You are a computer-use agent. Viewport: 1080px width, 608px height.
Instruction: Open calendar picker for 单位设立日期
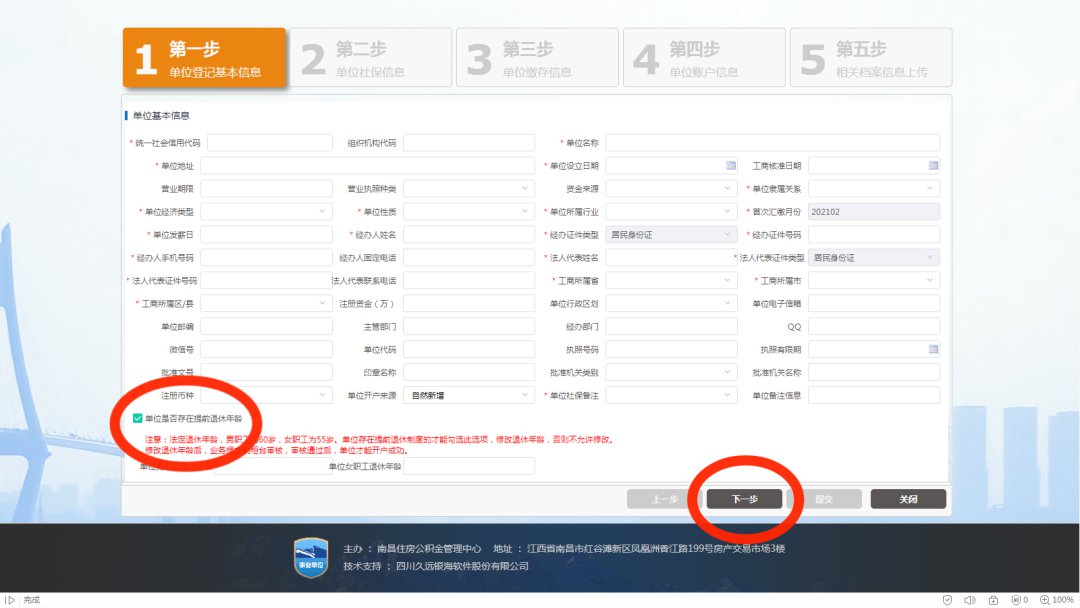(x=730, y=165)
